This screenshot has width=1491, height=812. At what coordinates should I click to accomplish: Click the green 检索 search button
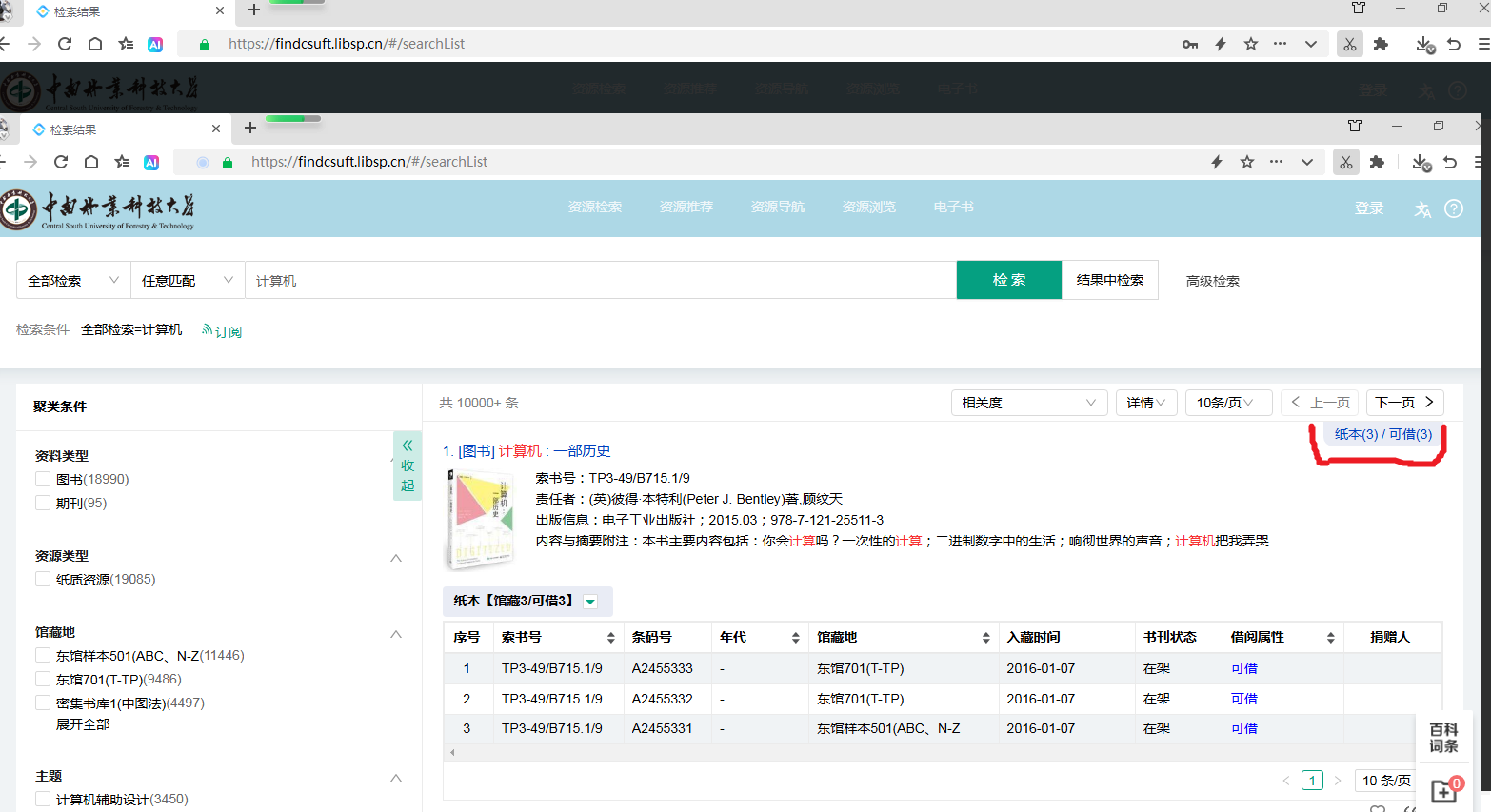1008,279
